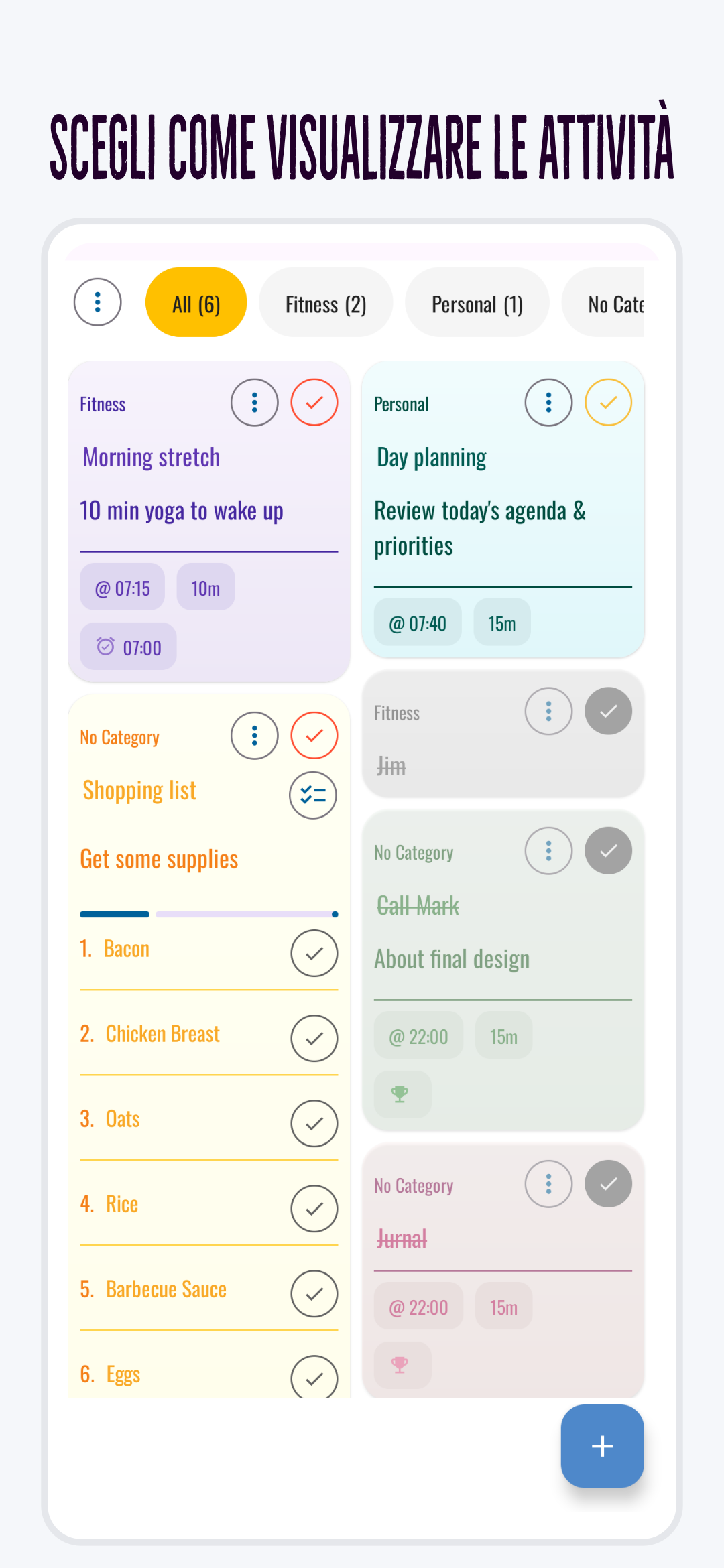Open Morning stretch task options menu
The height and width of the screenshot is (1568, 724).
click(255, 403)
